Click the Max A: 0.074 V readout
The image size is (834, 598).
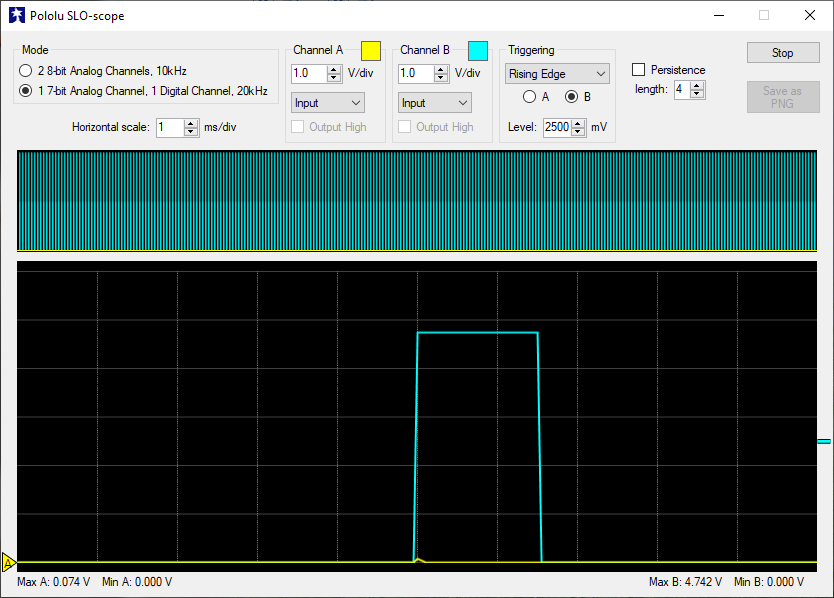[54, 582]
